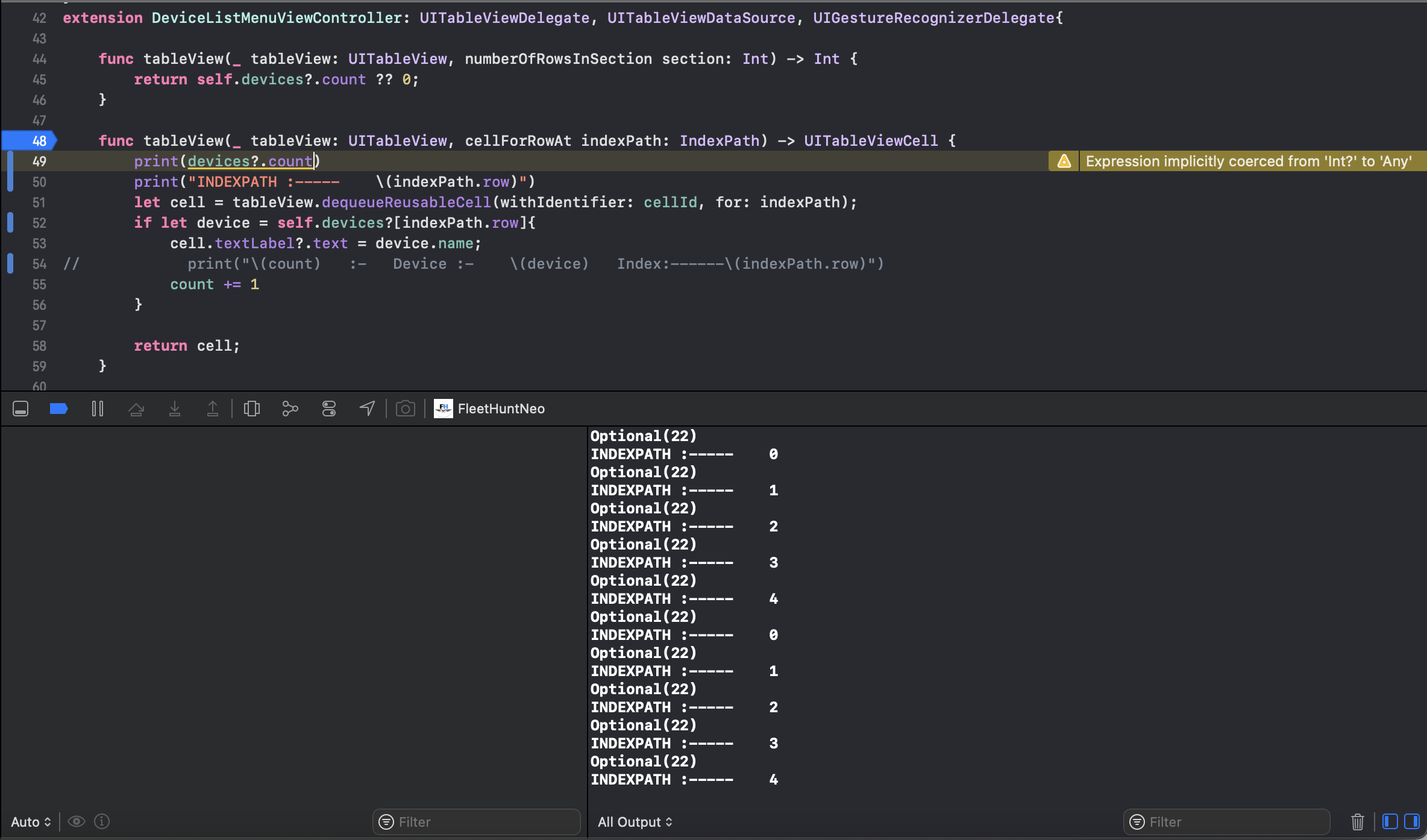1427x840 pixels.
Task: Open Debug Memory Graph
Action: (x=290, y=409)
